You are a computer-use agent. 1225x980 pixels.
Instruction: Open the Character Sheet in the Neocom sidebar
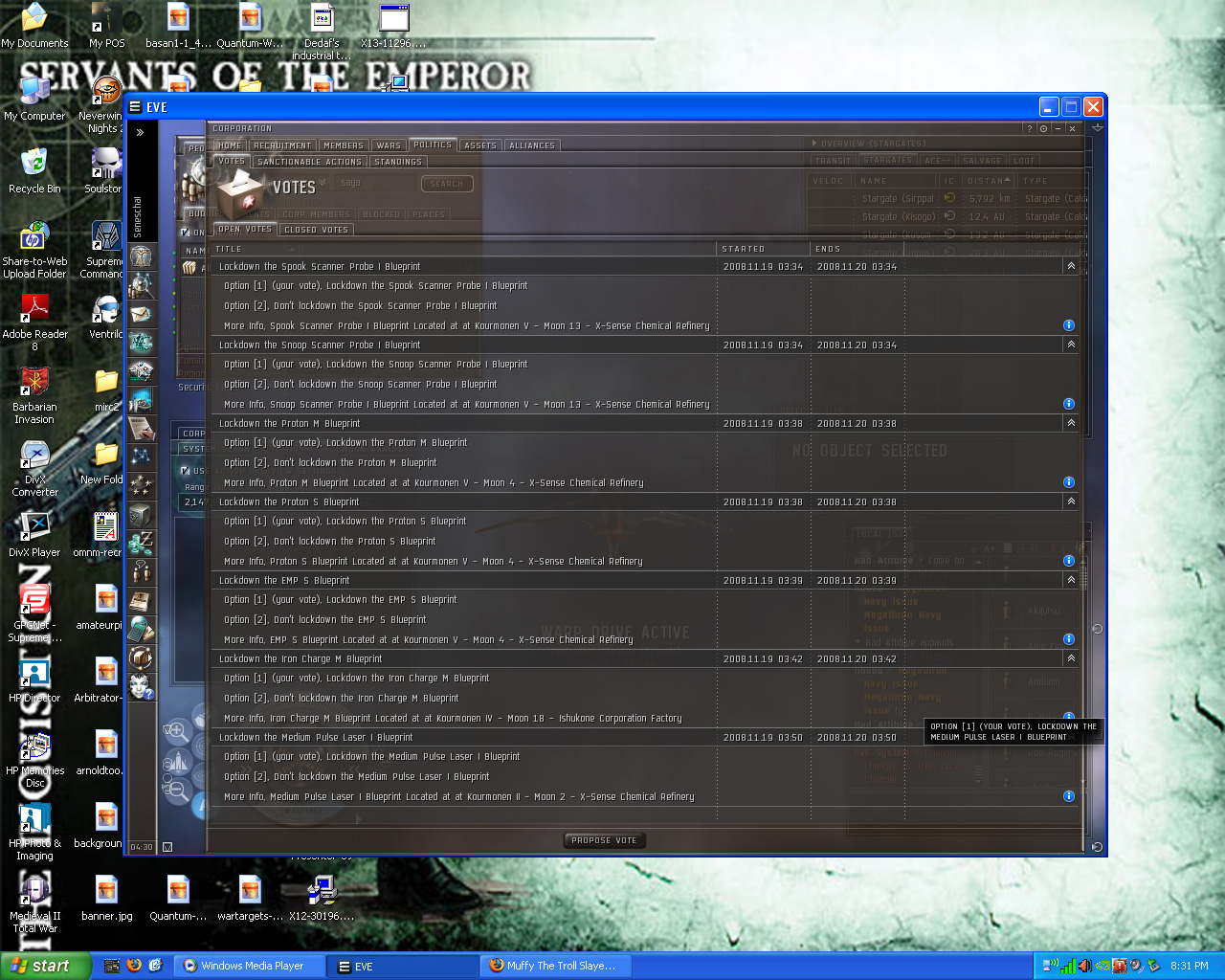142,257
